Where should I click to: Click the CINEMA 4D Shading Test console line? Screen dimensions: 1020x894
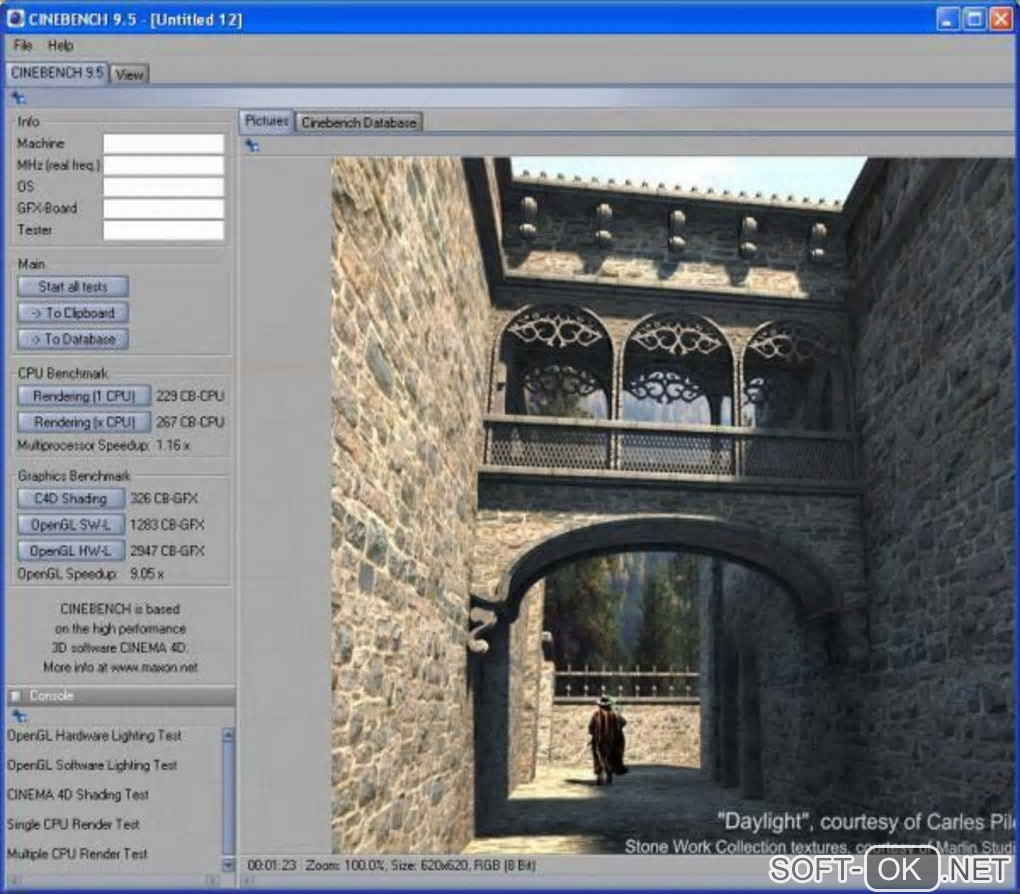pyautogui.click(x=77, y=794)
